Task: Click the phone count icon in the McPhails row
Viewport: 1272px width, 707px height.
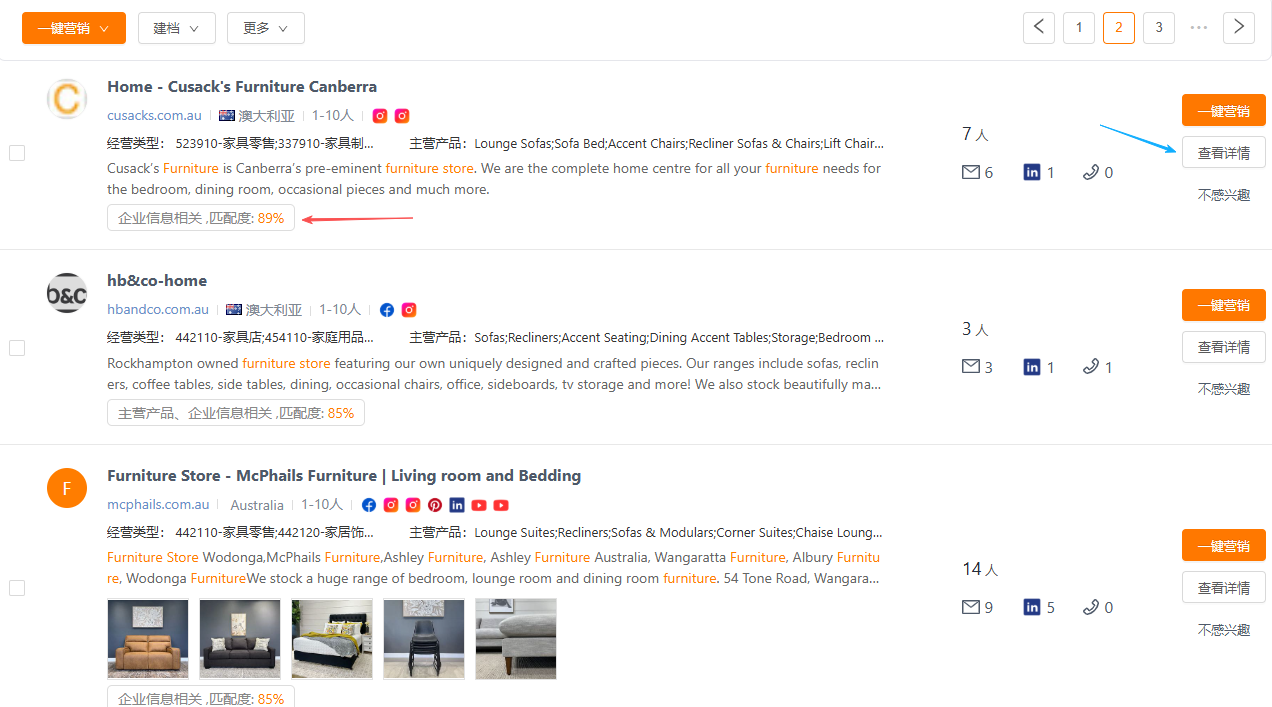Action: [1091, 607]
